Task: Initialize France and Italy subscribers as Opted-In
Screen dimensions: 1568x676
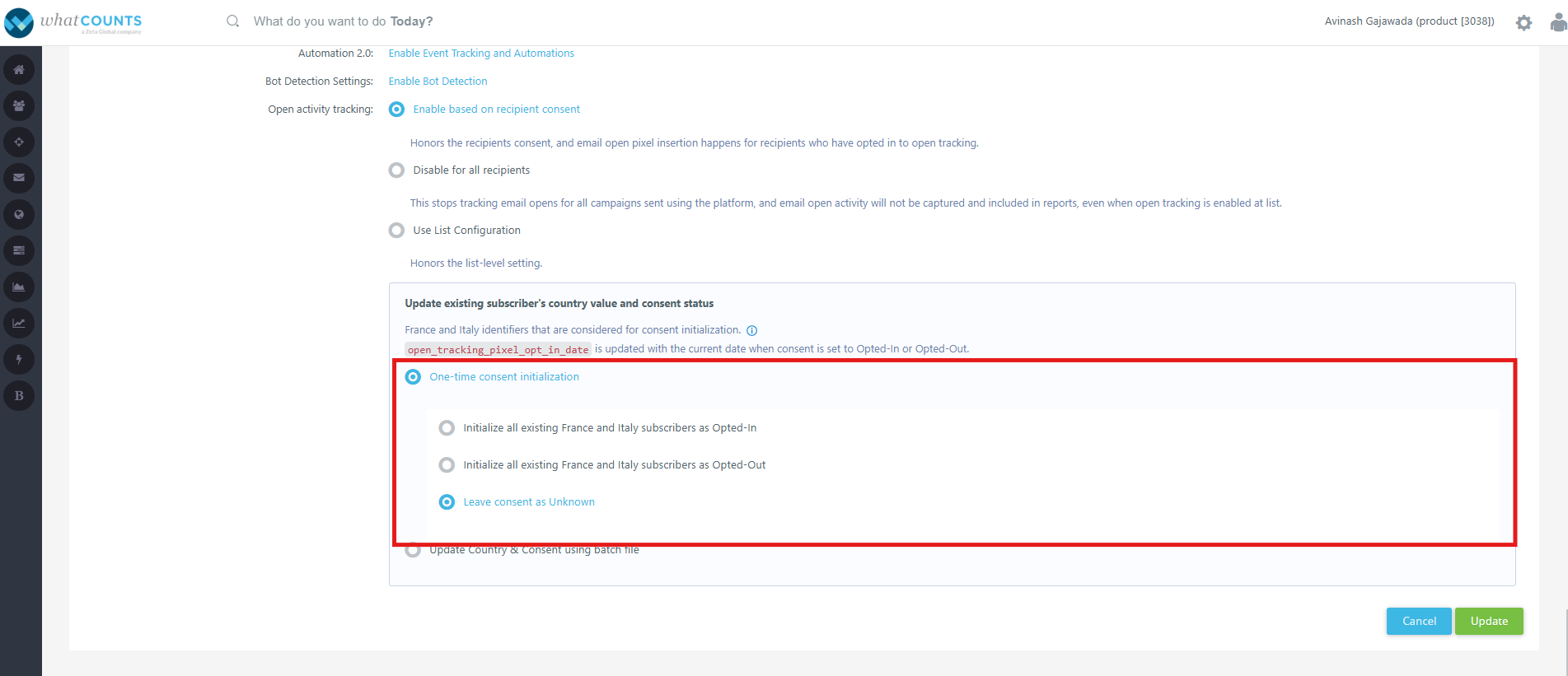Action: [x=447, y=428]
